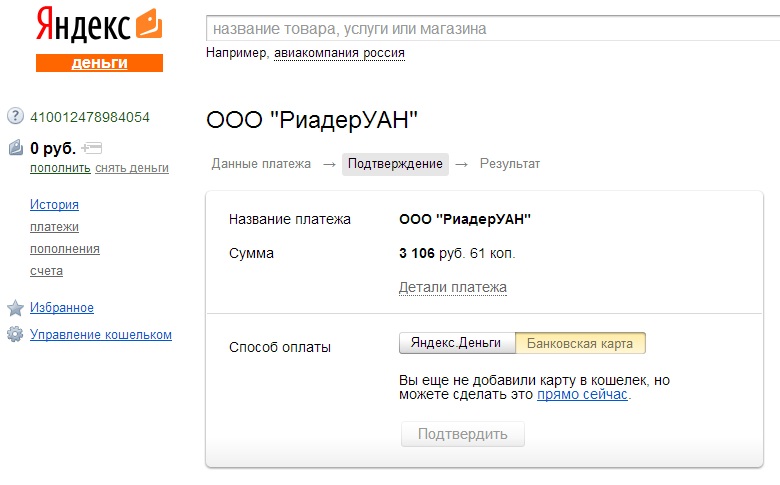This screenshot has height=485, width=780.
Task: Click the Подтверждение step
Action: click(x=395, y=164)
